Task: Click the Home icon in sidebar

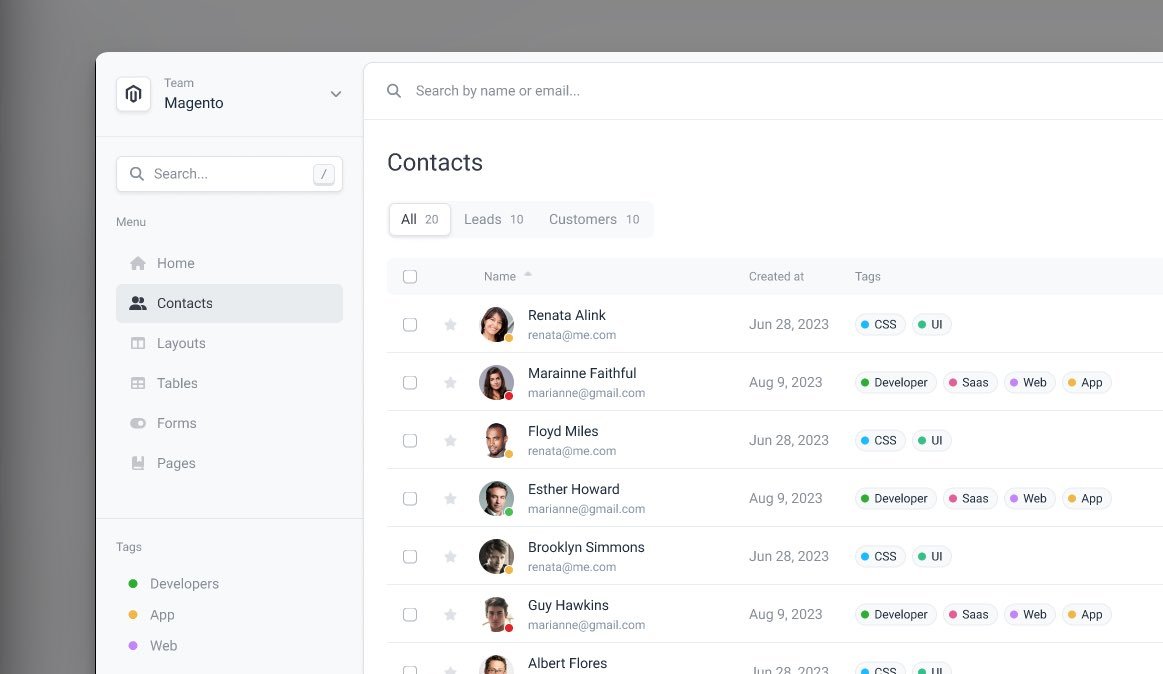Action: [x=138, y=263]
